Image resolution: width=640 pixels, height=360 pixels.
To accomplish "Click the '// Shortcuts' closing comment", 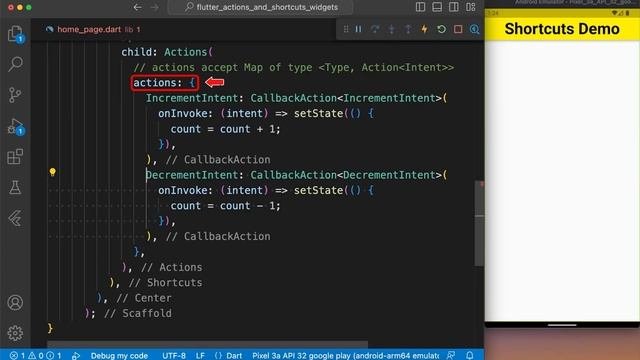I will pyautogui.click(x=165, y=282).
